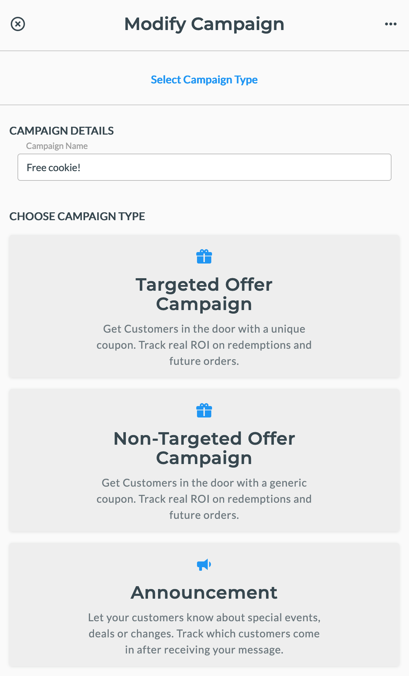The width and height of the screenshot is (409, 676).
Task: Click the Campaign Name input field
Action: [204, 167]
